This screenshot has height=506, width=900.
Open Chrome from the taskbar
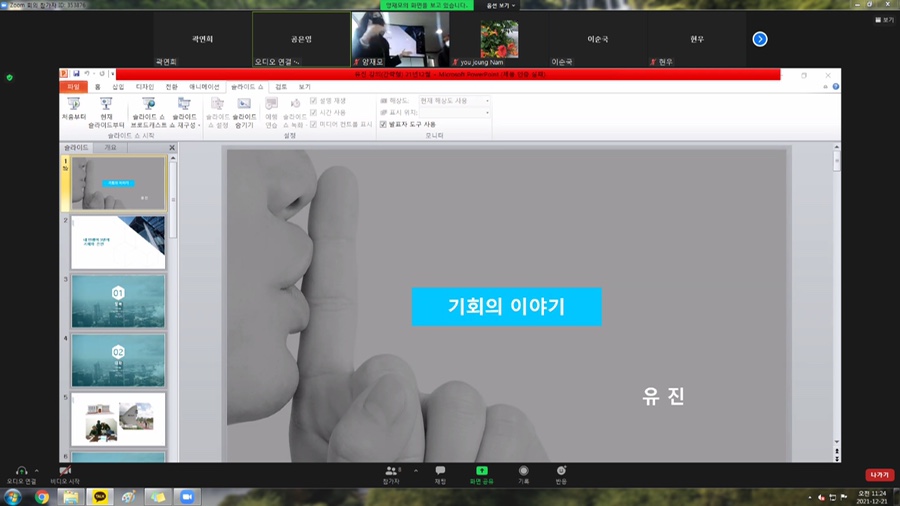42,497
